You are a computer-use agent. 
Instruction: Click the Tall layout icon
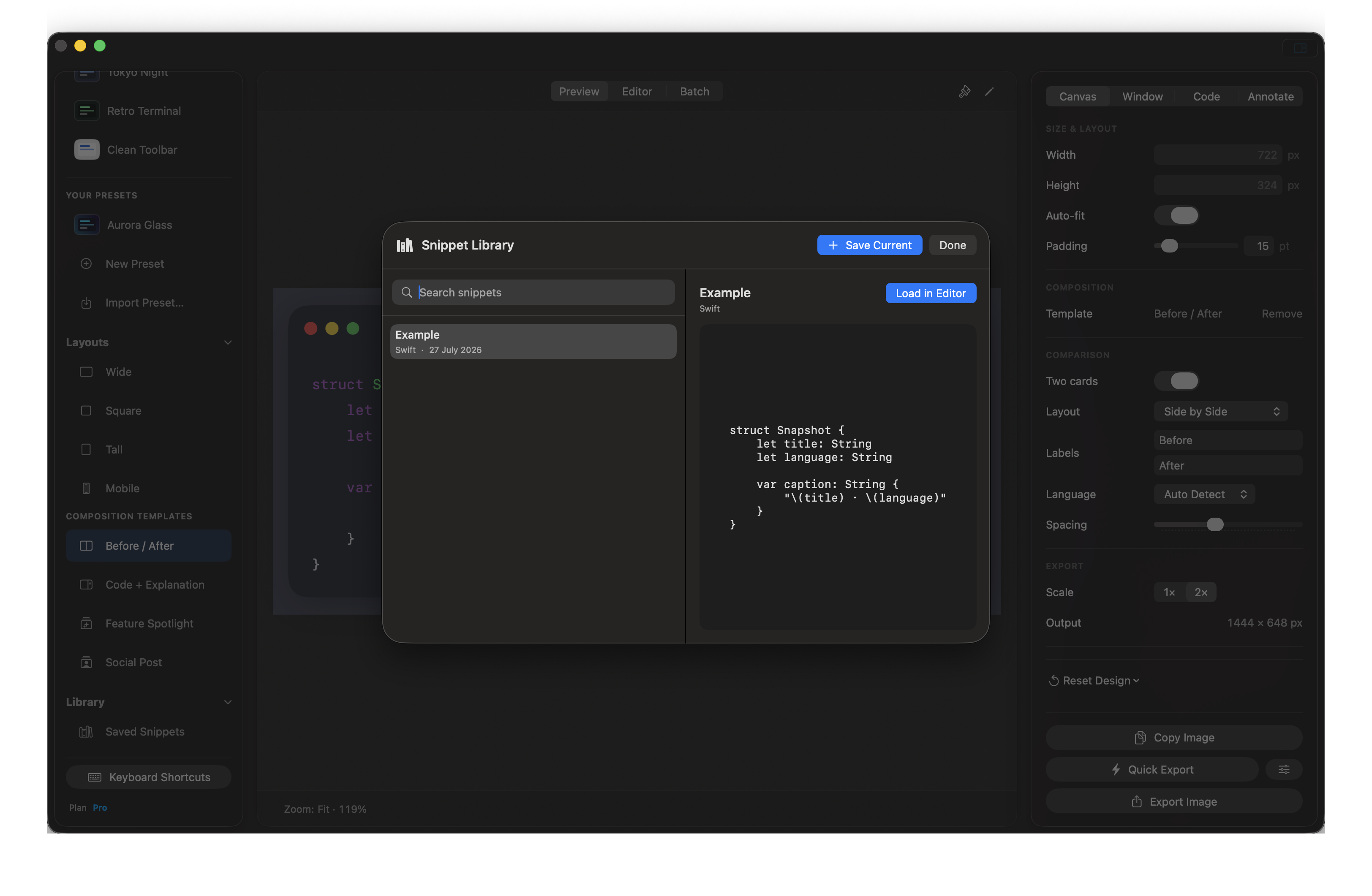click(x=86, y=449)
